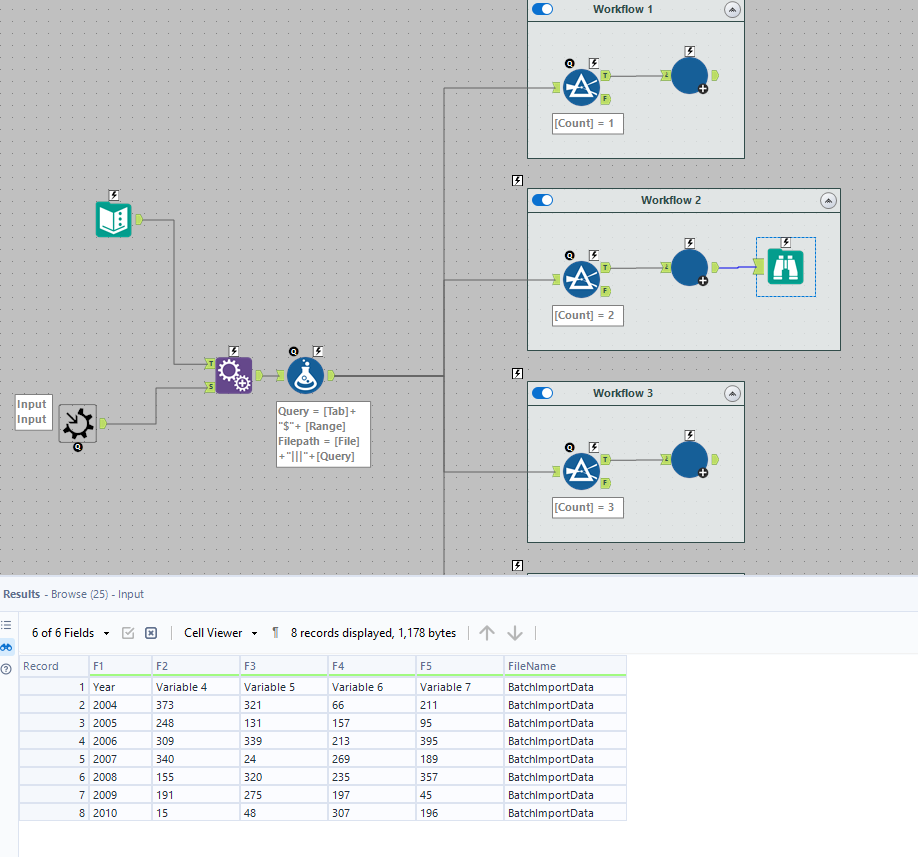Select the cell containing 2004
918x857 pixels.
point(120,705)
